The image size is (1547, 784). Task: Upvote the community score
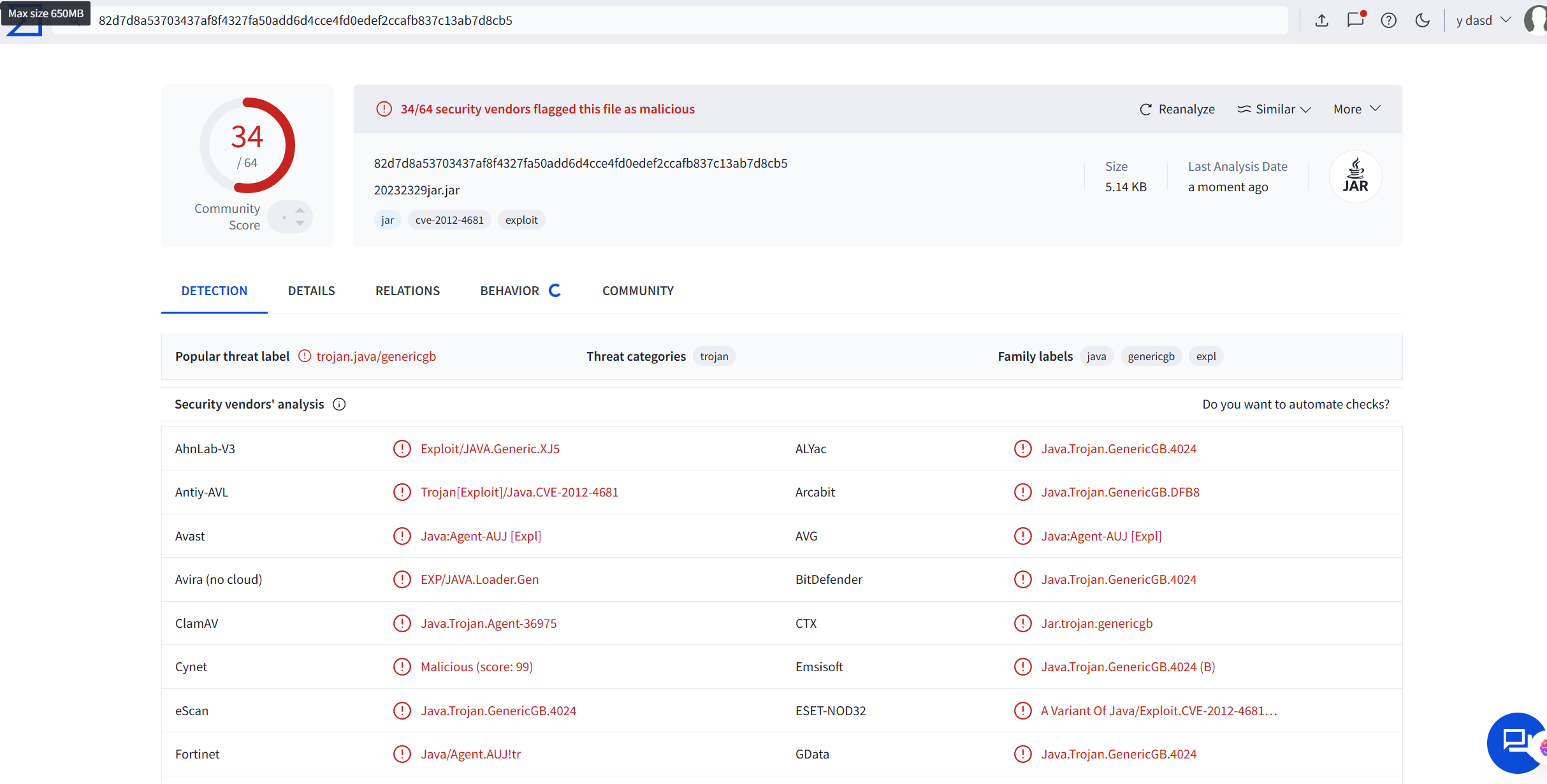click(300, 210)
